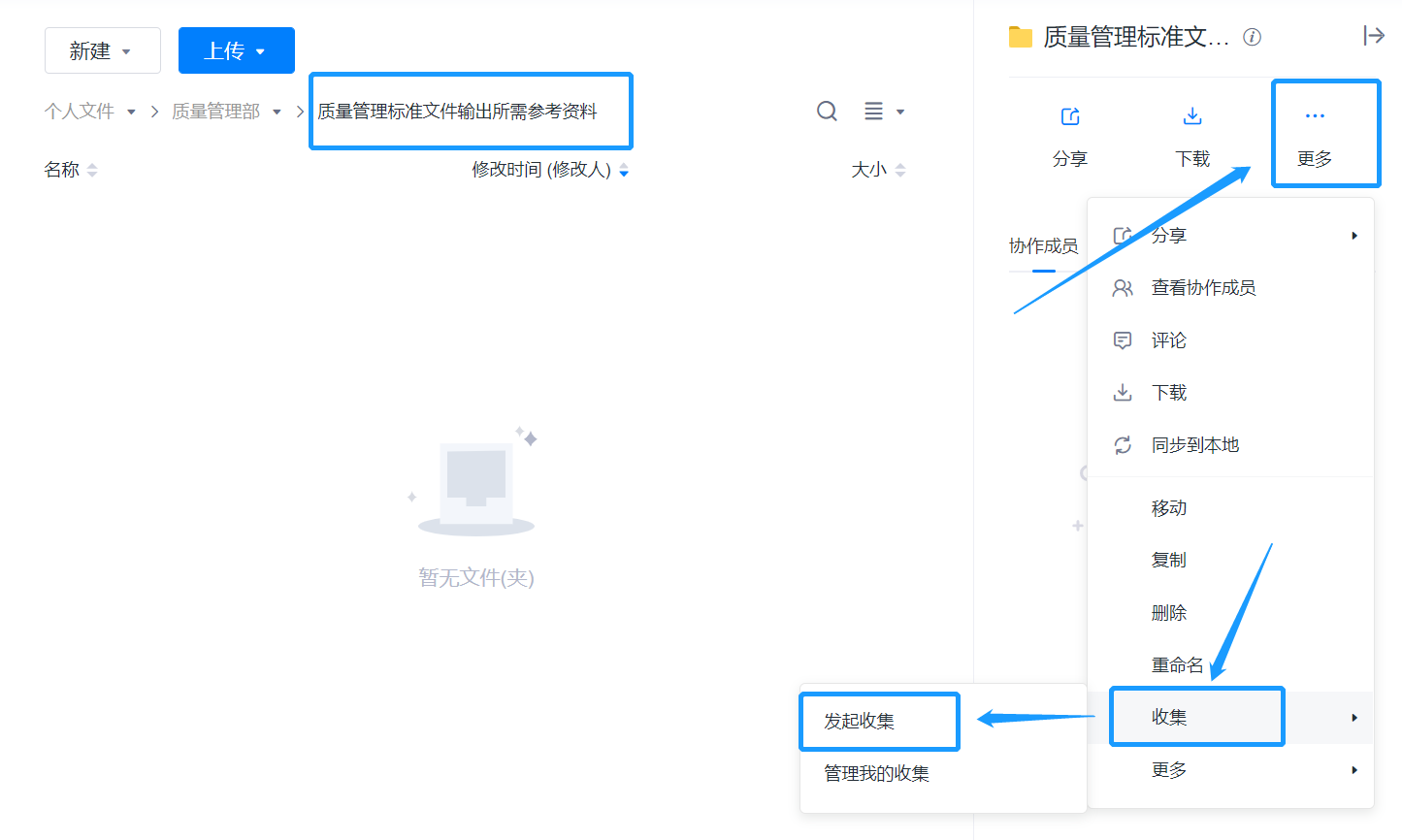Viewport: 1402px width, 840px height.
Task: Click the info icon beside folder title
Action: pos(1253,37)
